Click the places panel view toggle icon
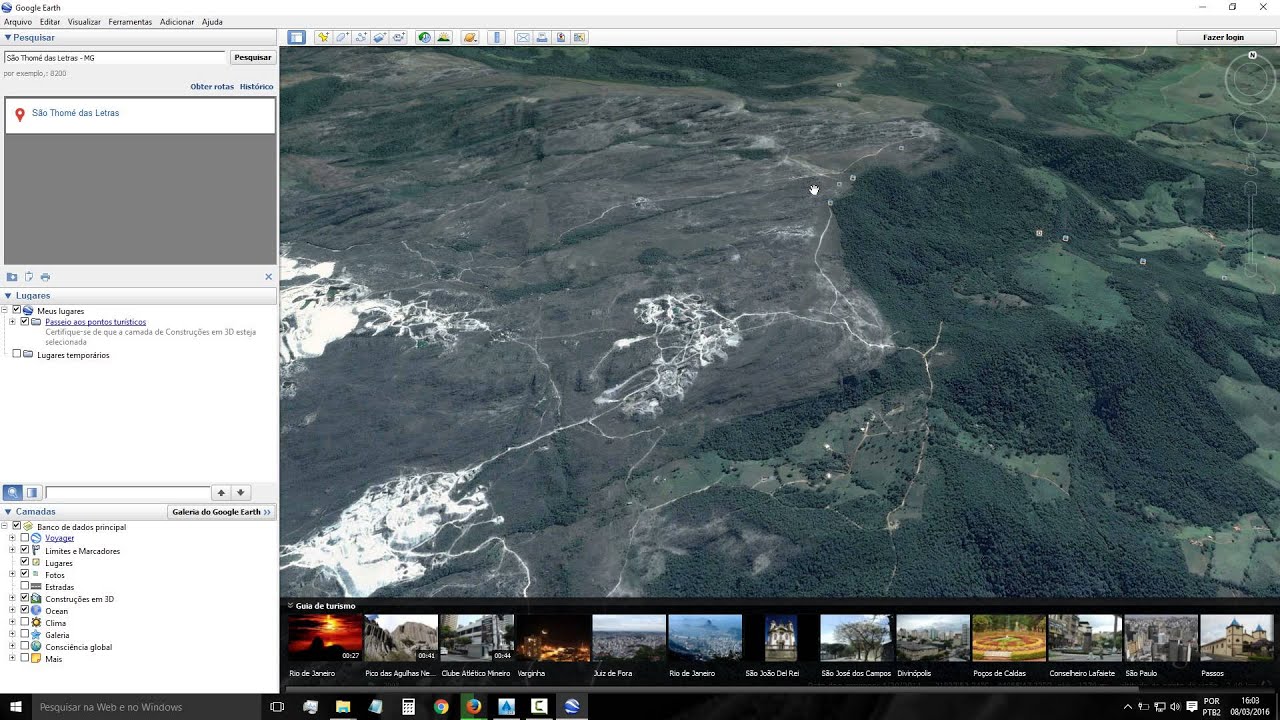The image size is (1280, 720). point(32,492)
